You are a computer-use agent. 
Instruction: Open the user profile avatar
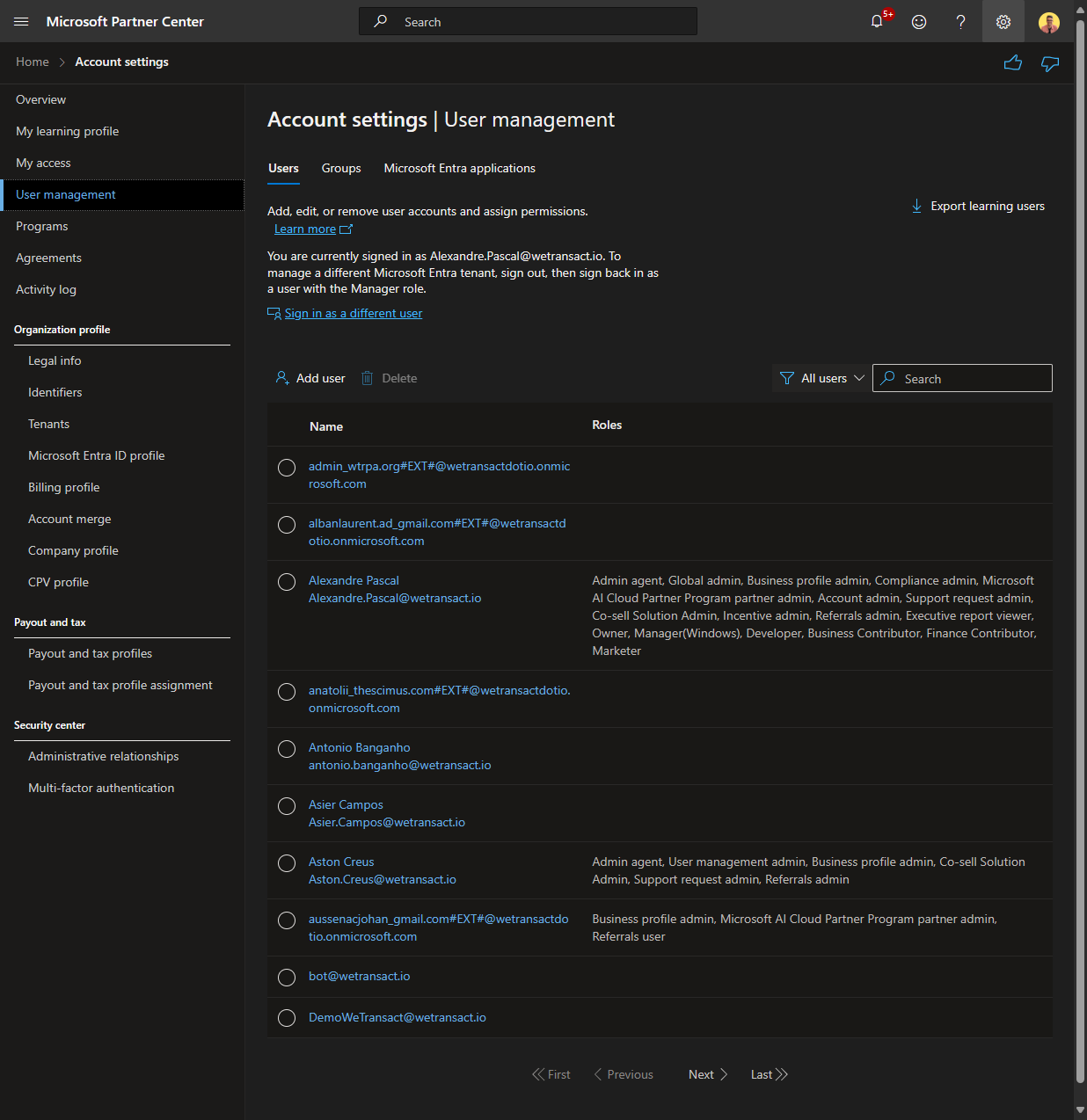[x=1049, y=22]
